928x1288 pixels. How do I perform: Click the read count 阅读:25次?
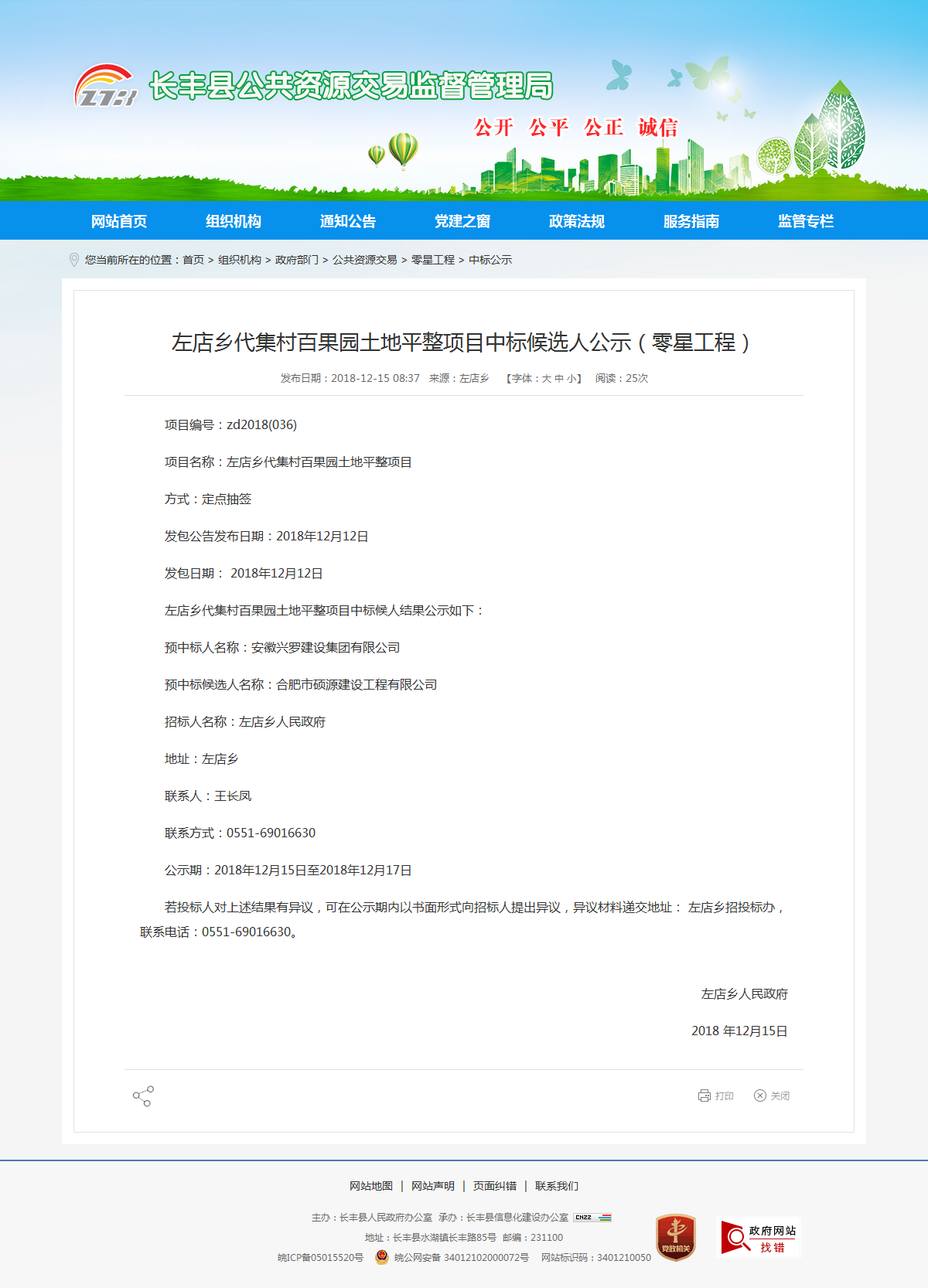[x=622, y=378]
